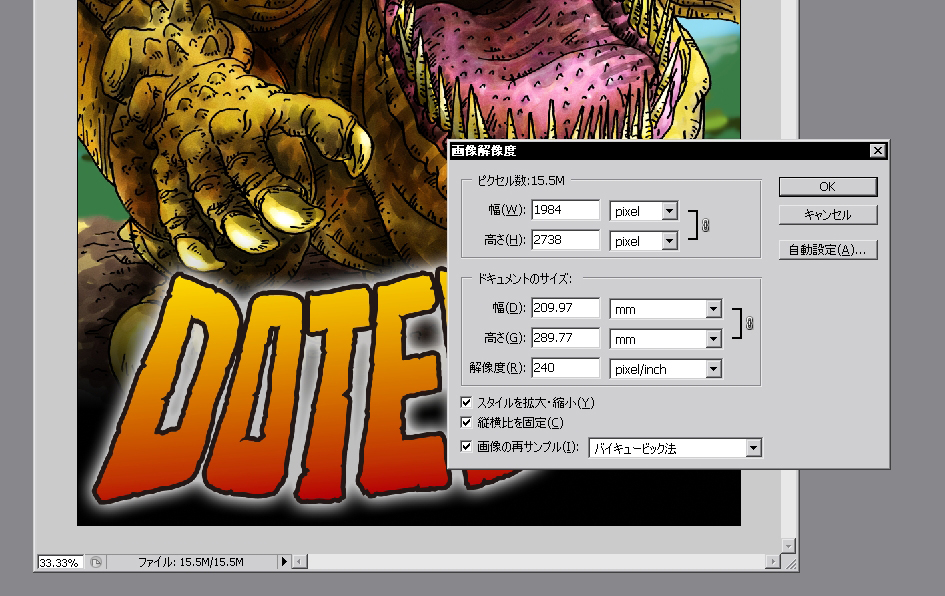The height and width of the screenshot is (596, 945).
Task: Disable the 画像の再サンプル checkbox
Action: (466, 447)
